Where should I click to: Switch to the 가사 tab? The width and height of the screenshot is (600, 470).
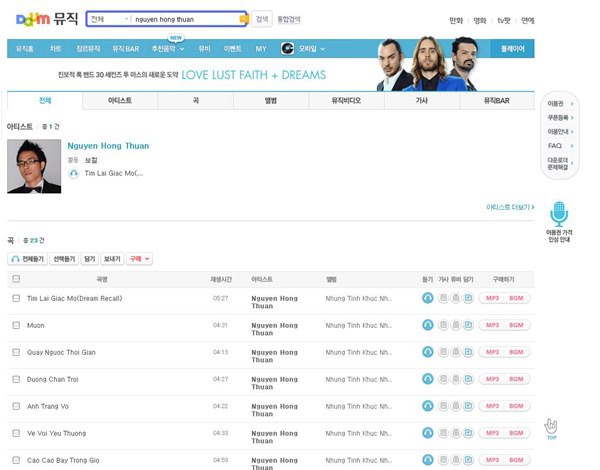(421, 101)
